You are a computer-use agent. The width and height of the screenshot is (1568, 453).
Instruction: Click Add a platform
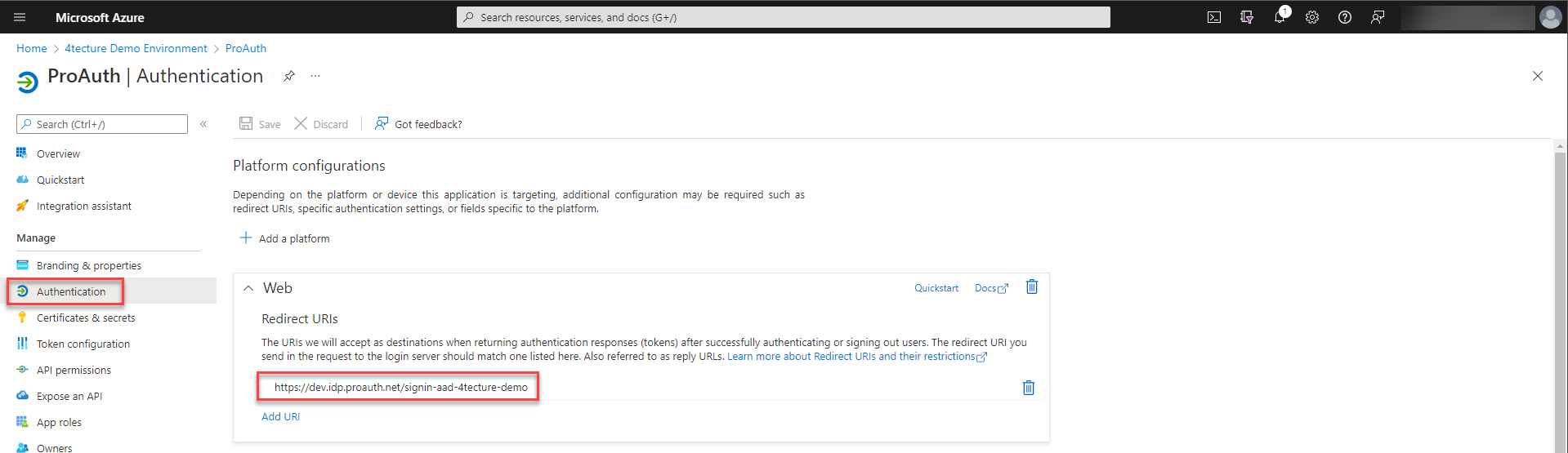click(285, 238)
